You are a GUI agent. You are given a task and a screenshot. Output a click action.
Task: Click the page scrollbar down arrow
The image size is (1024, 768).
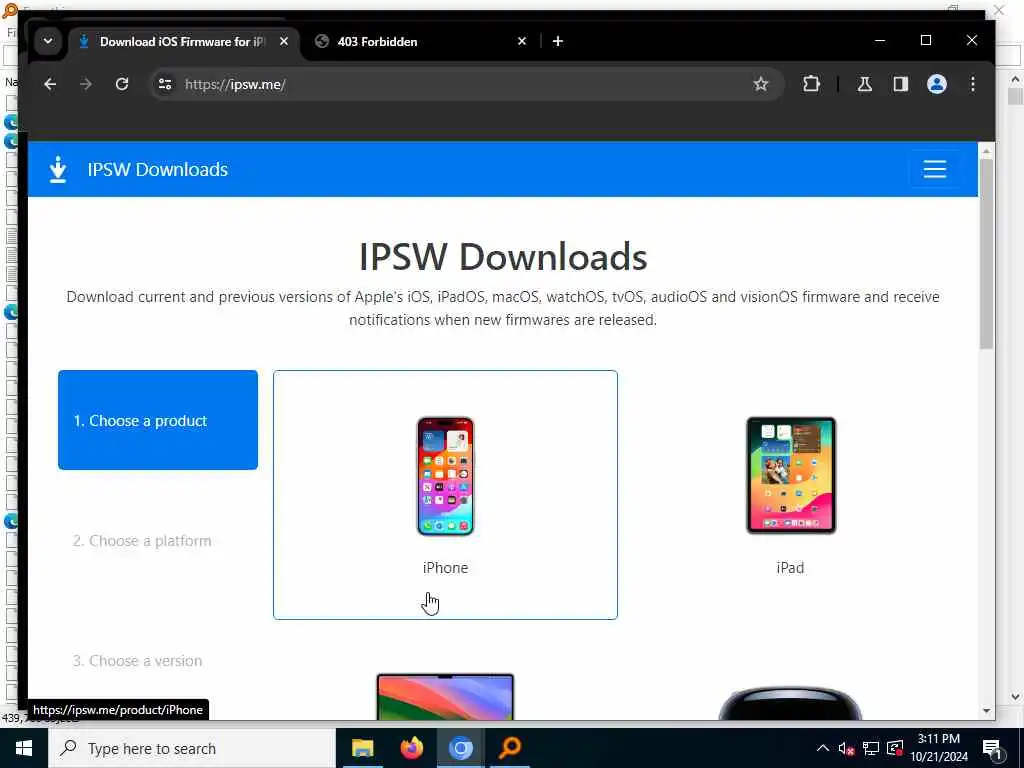pos(986,711)
